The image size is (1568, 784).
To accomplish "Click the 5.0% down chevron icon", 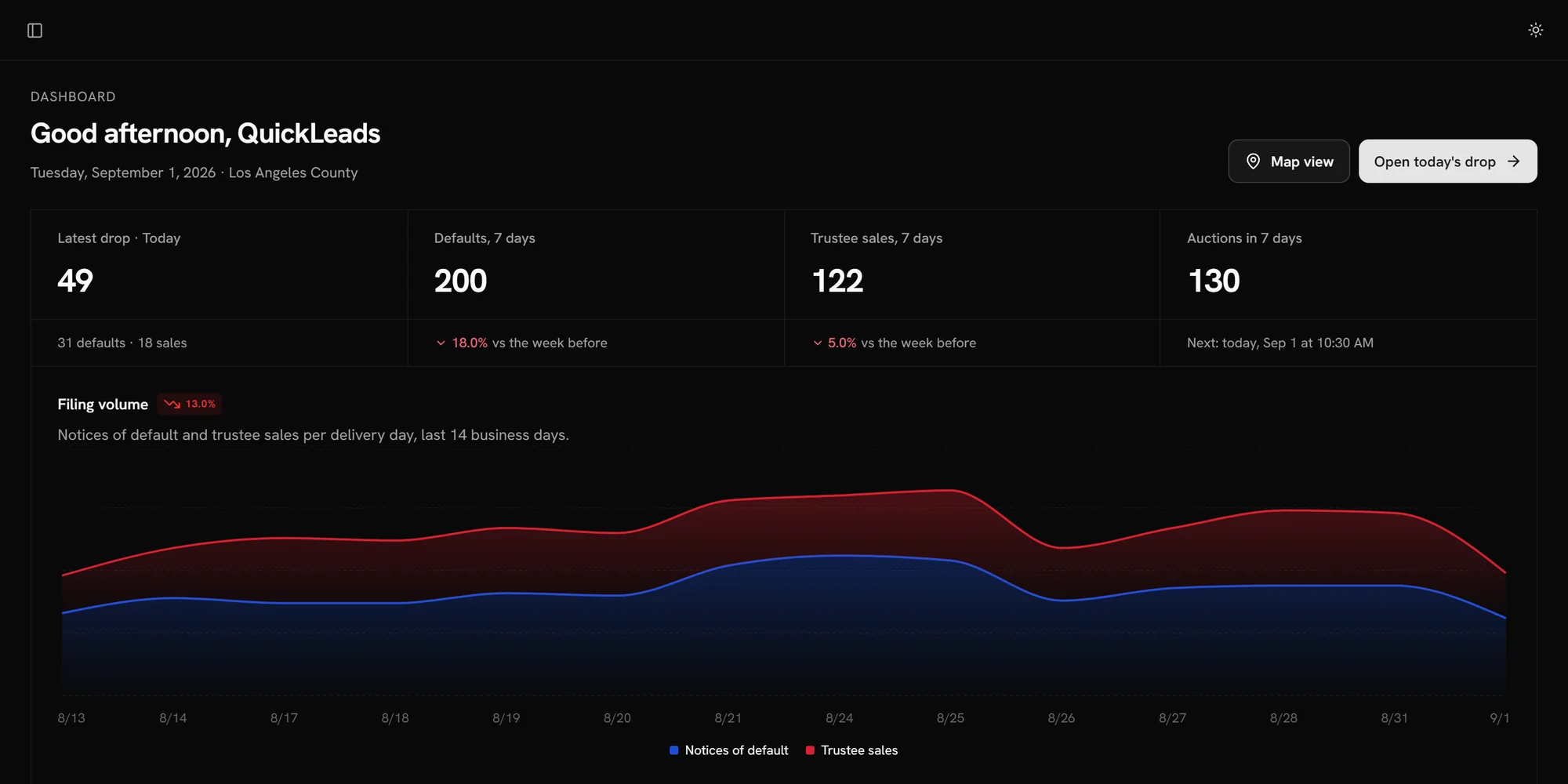I will [817, 343].
